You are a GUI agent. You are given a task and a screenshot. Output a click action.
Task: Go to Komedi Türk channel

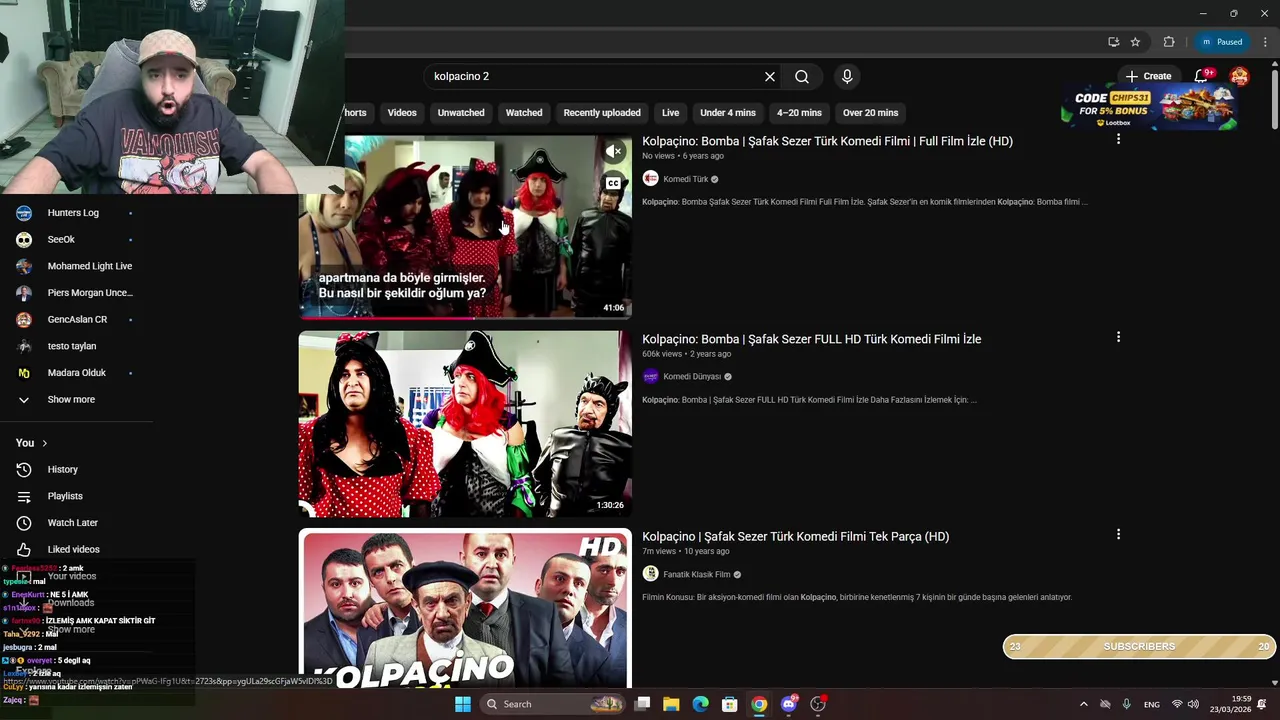pos(685,179)
